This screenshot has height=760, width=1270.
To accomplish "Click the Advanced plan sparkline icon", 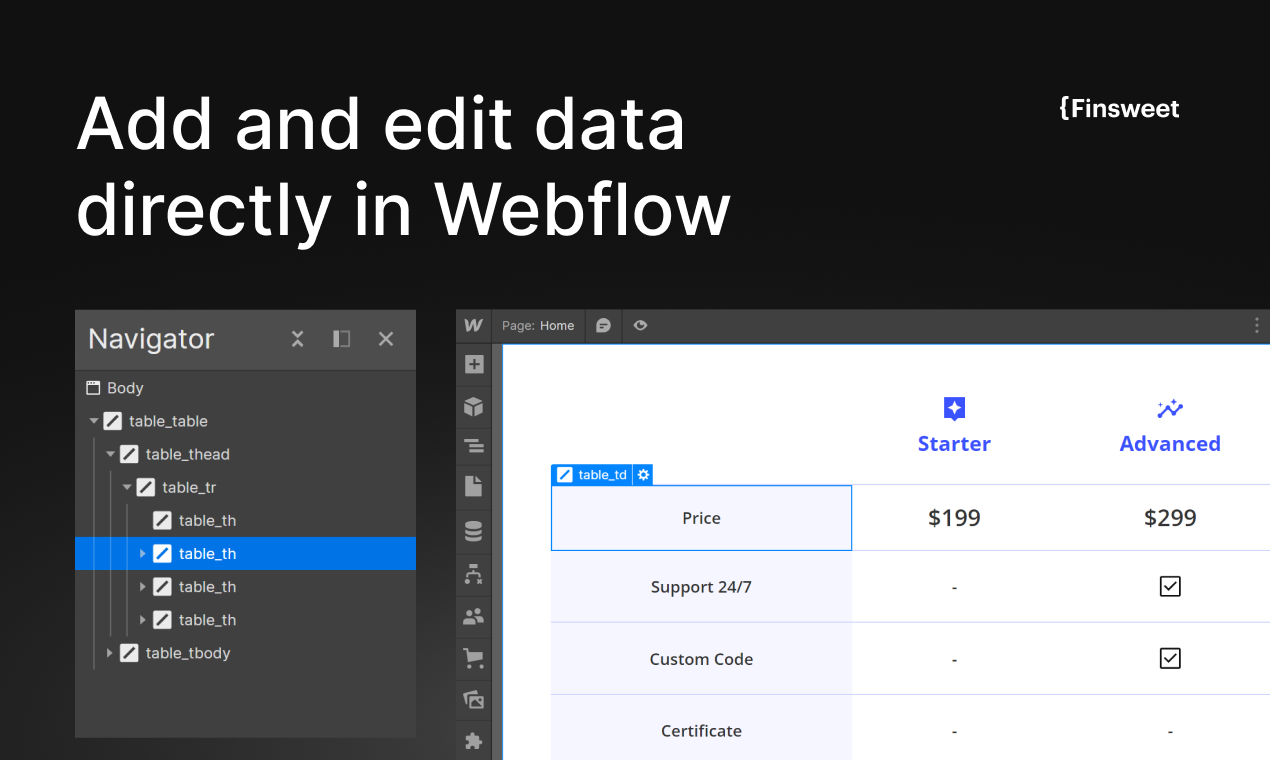I will (x=1170, y=408).
